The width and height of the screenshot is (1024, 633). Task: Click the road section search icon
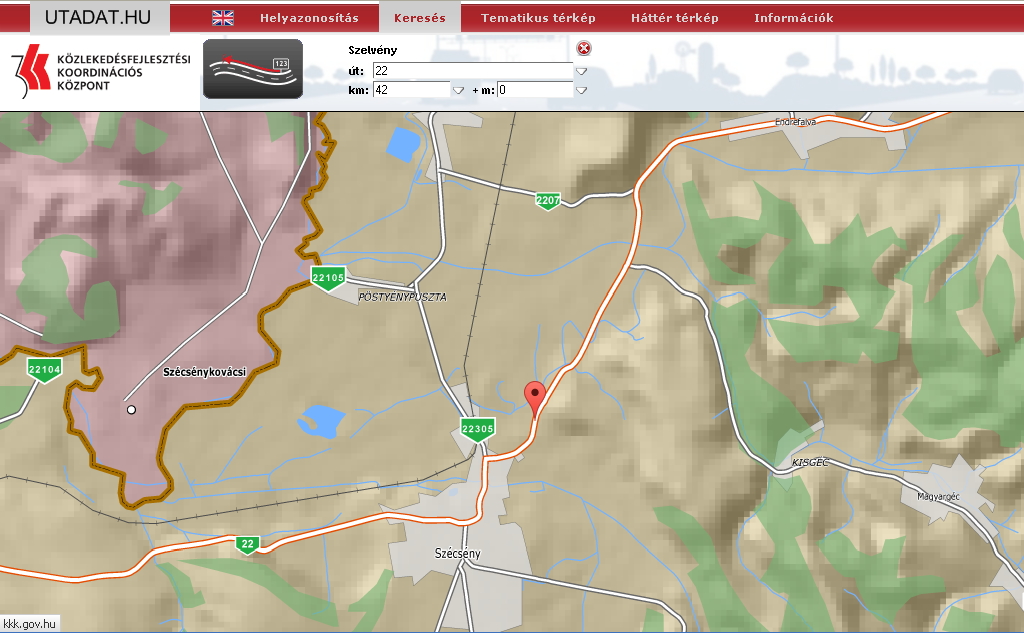point(253,69)
